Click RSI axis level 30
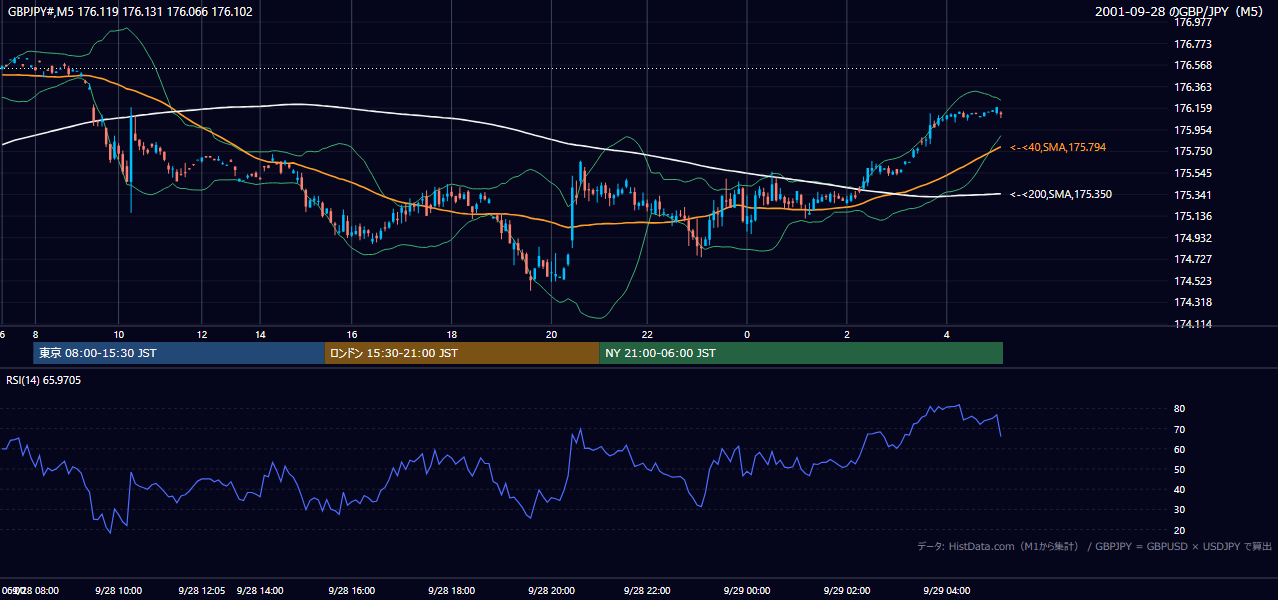This screenshot has height=600, width=1278. pos(1180,509)
